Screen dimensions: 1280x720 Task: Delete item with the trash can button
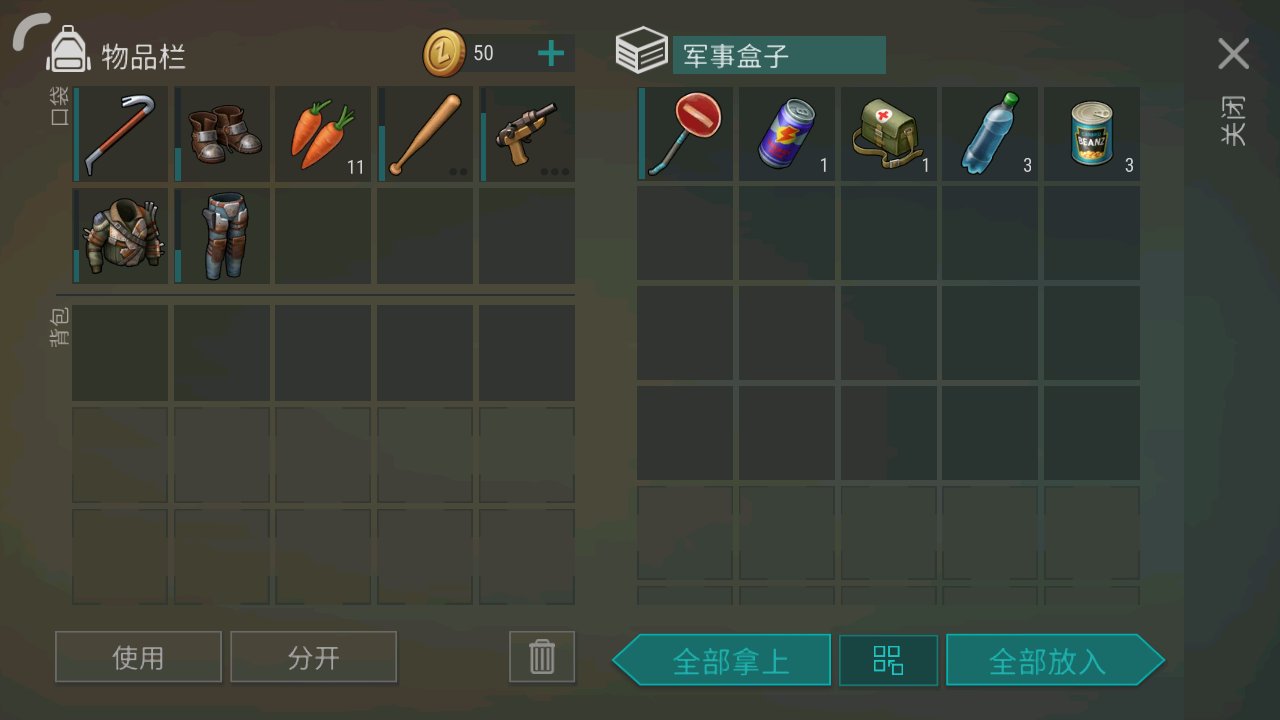coord(542,657)
